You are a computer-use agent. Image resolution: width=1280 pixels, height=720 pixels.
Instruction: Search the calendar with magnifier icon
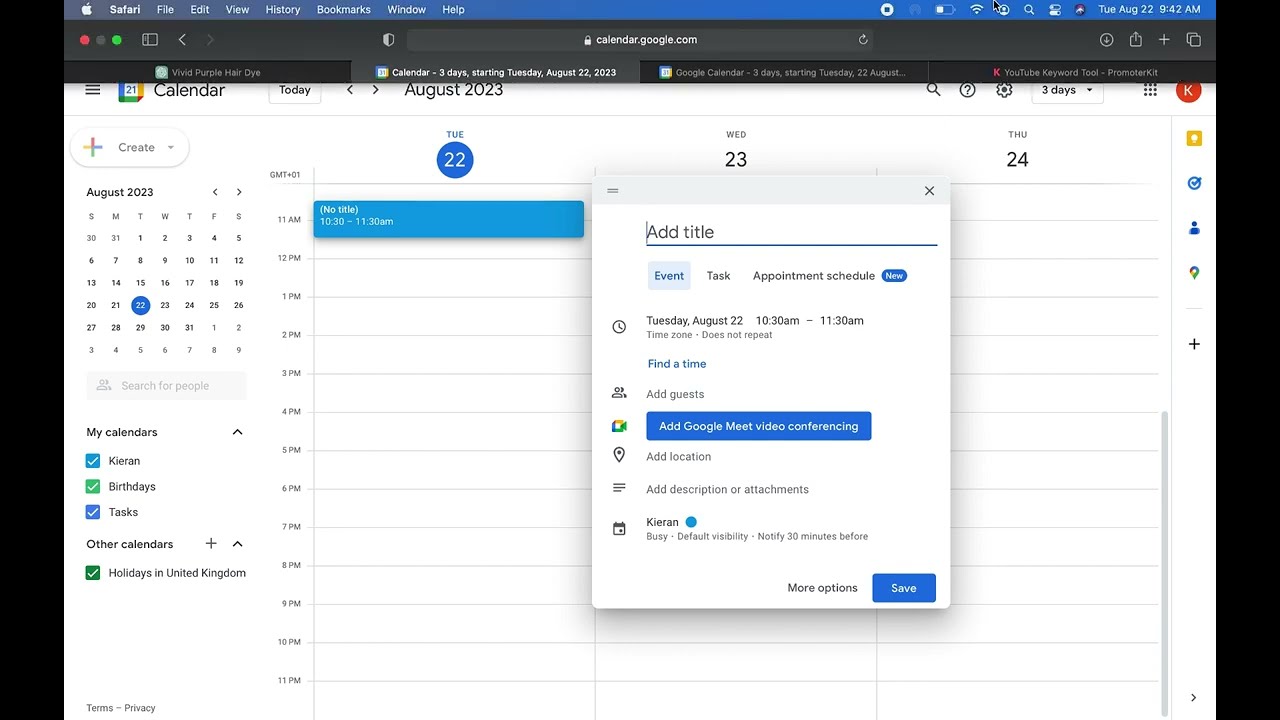coord(933,90)
